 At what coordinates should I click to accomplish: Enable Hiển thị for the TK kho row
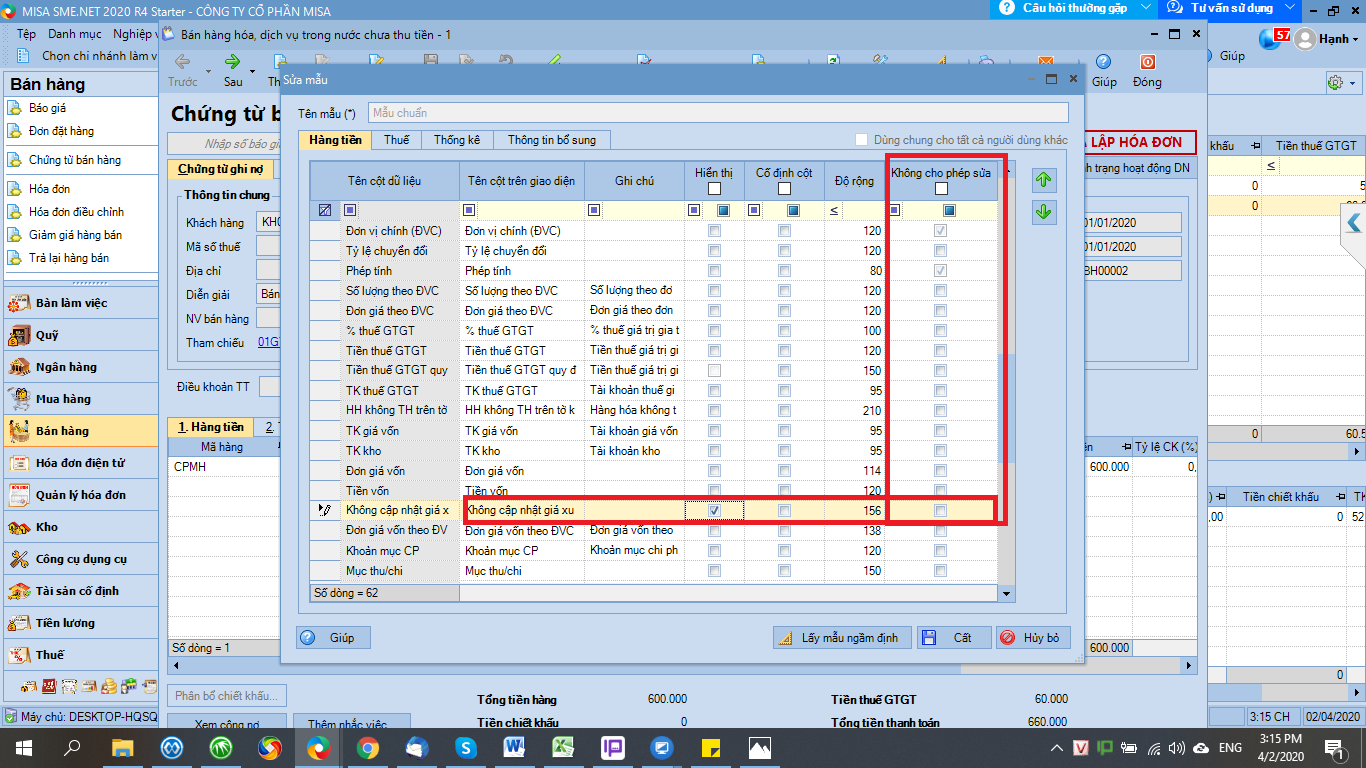click(714, 450)
